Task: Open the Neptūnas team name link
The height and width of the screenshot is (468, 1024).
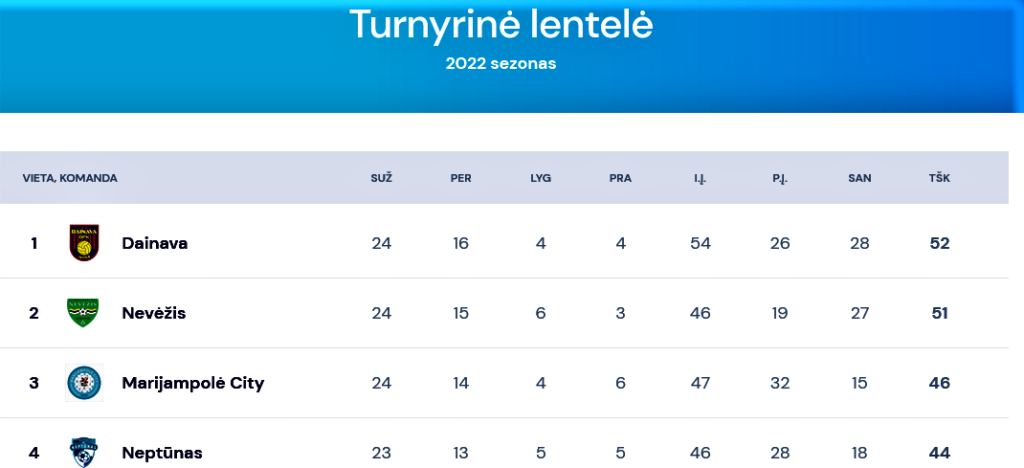Action: [162, 453]
